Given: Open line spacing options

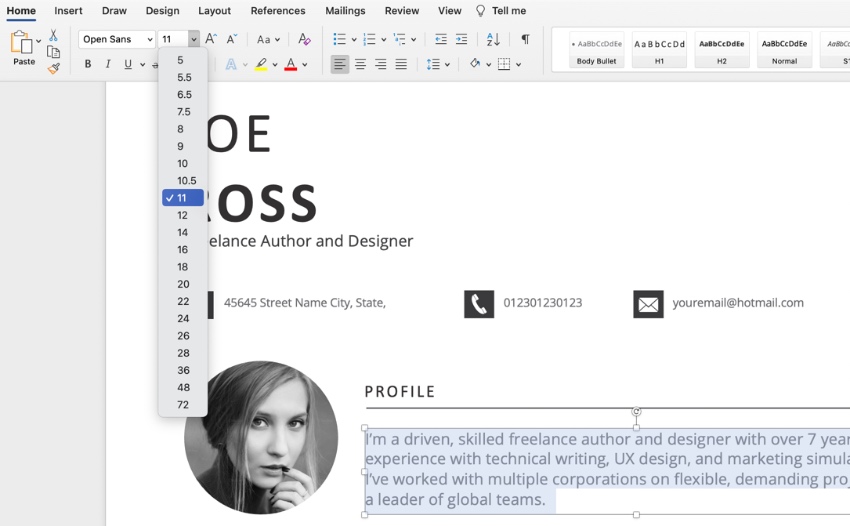Looking at the screenshot, I should point(433,65).
